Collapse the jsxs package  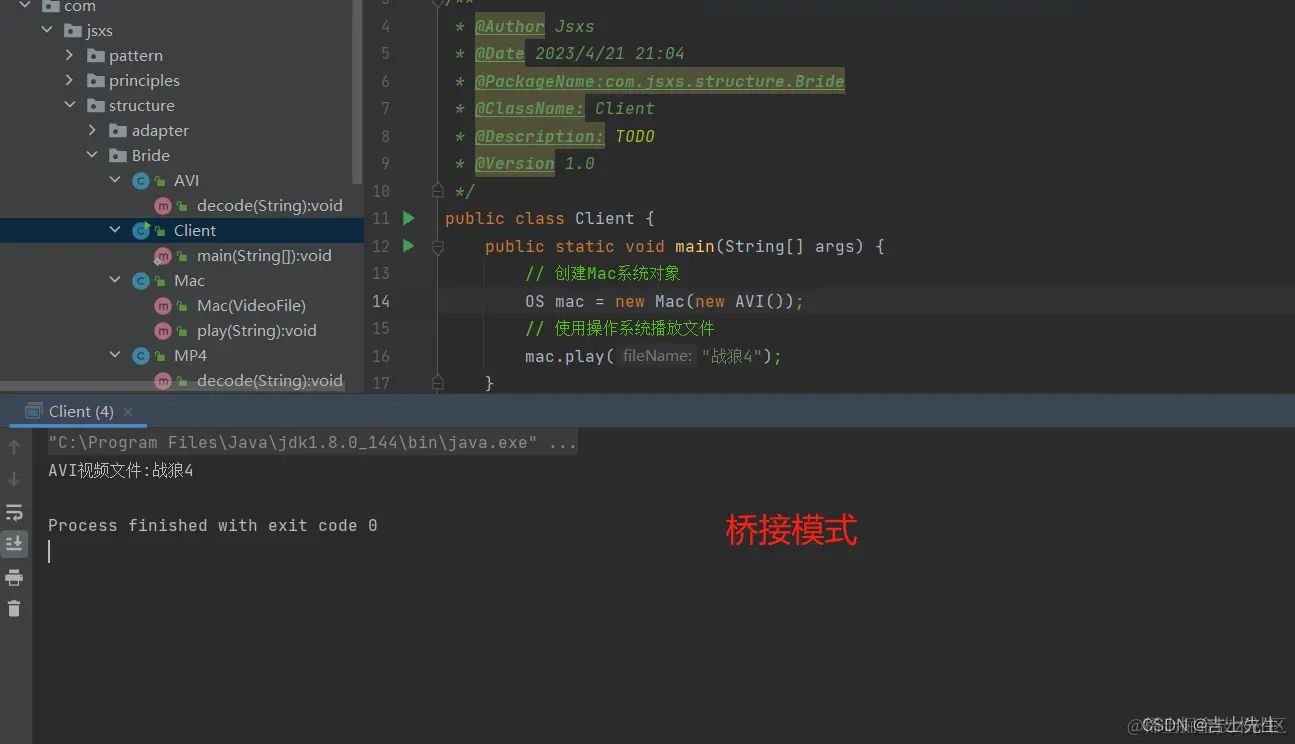47,30
